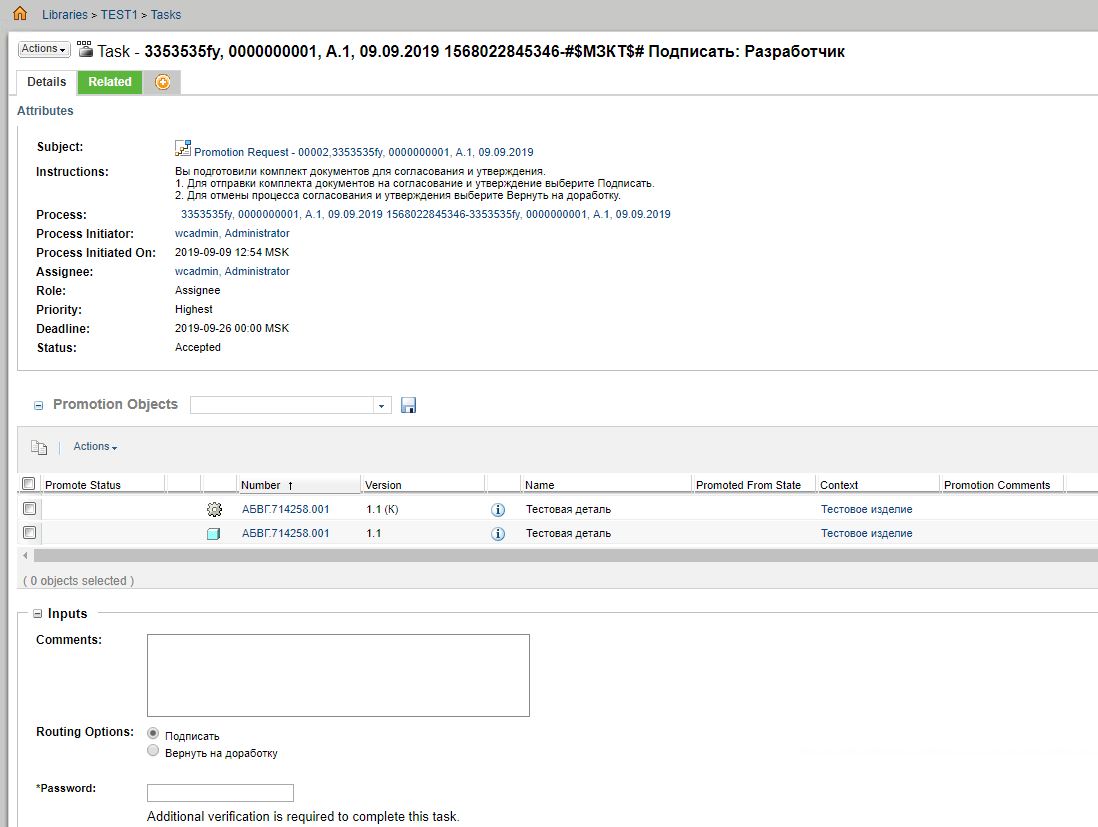This screenshot has height=827, width=1098.
Task: Click the copy icon in the Promotion Objects toolbar
Action: [39, 447]
